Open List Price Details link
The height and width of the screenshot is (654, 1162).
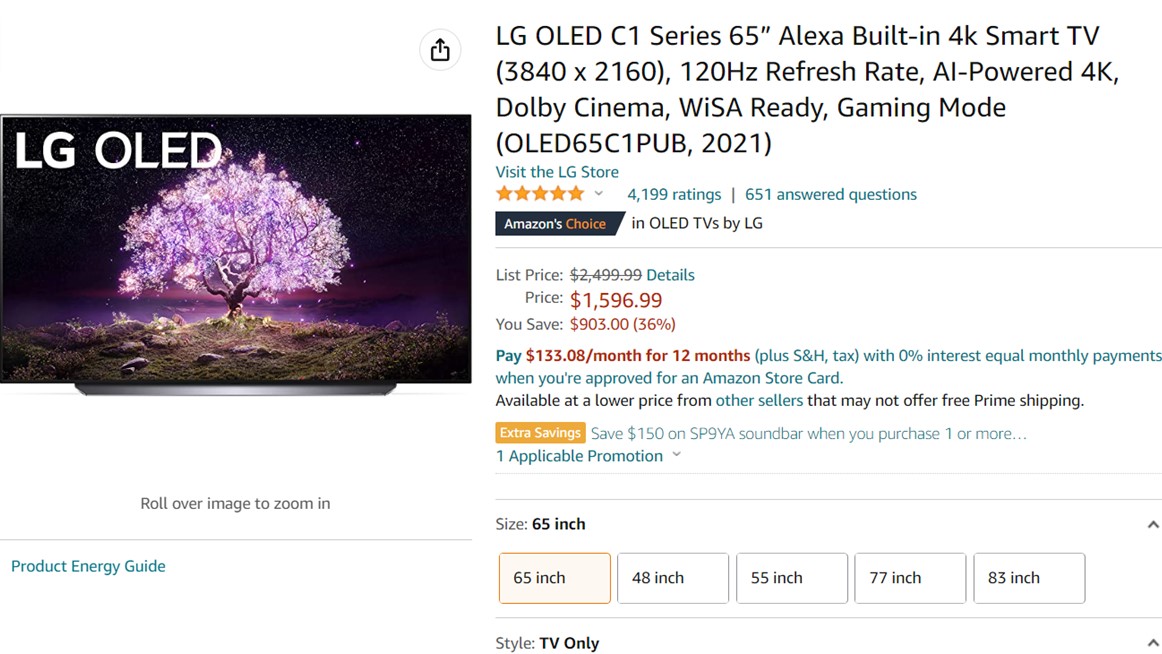(x=670, y=275)
